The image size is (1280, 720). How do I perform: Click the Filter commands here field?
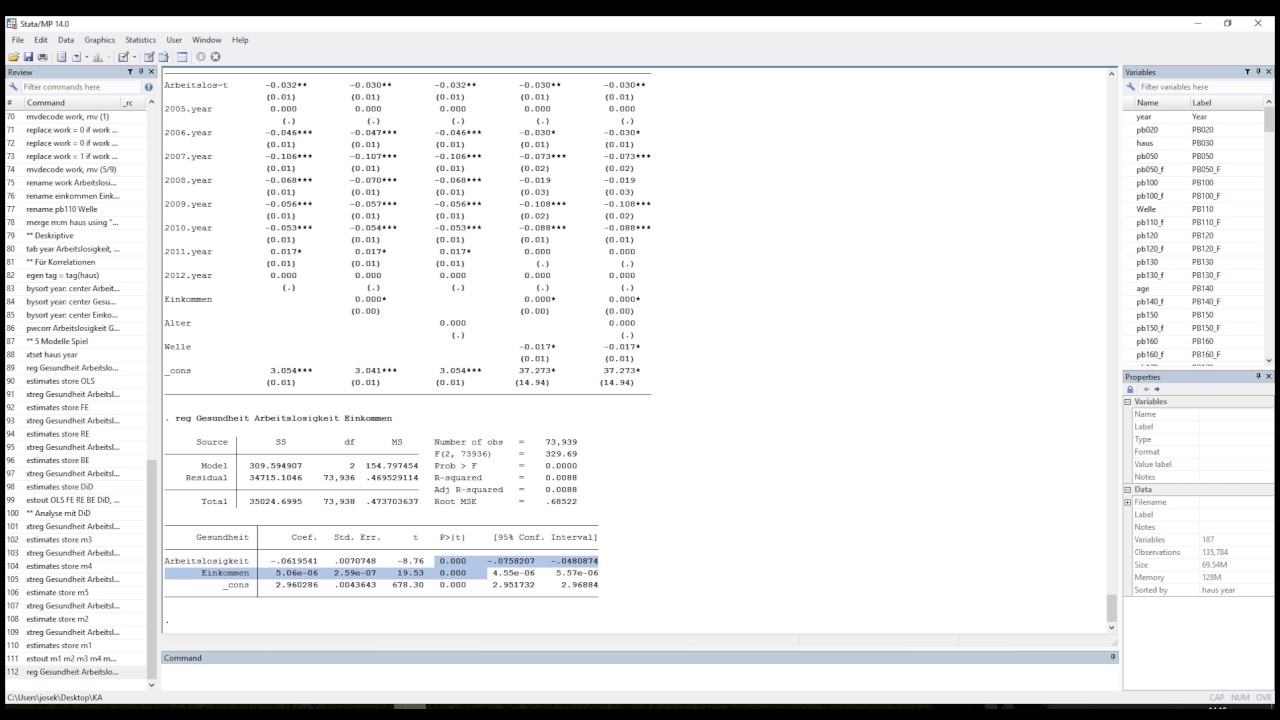pos(82,87)
